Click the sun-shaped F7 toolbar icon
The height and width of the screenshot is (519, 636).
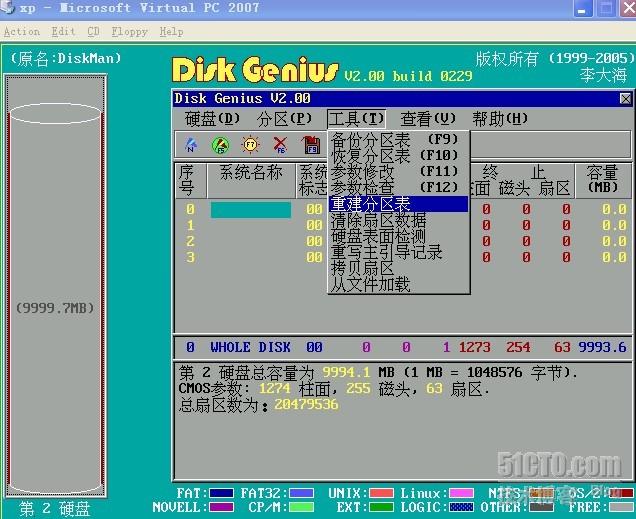[250, 144]
